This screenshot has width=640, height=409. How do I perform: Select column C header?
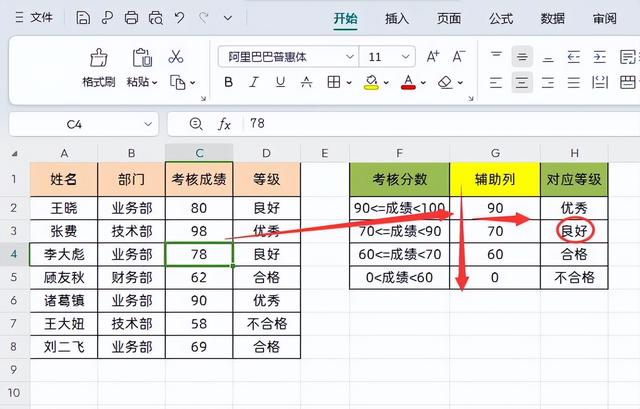click(x=199, y=153)
